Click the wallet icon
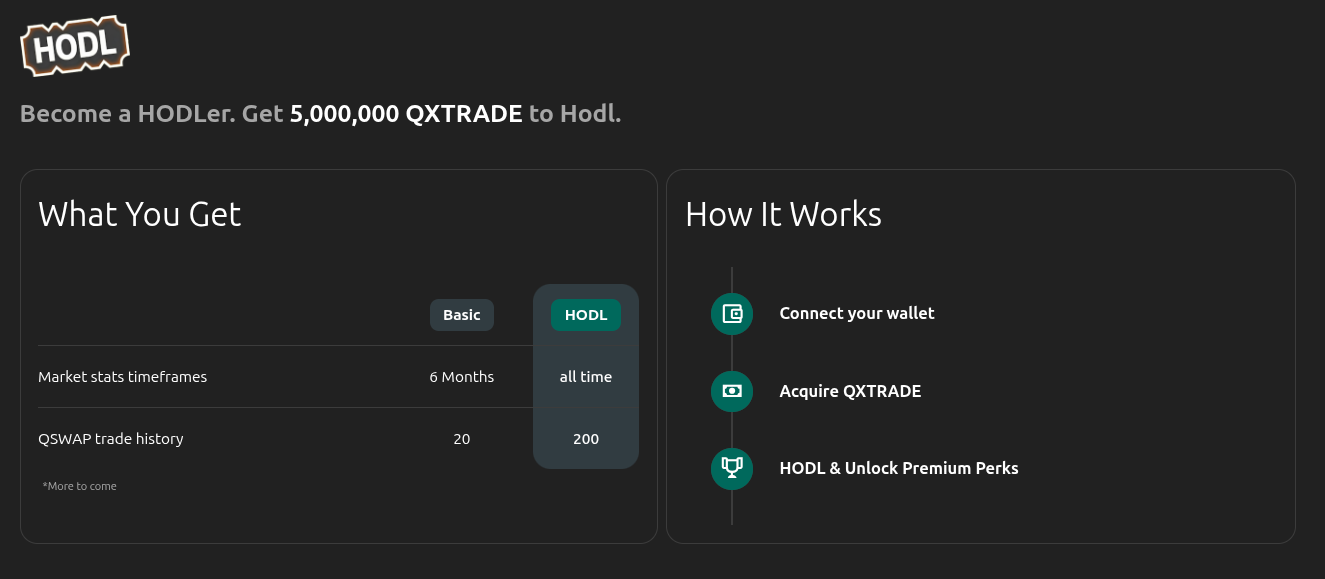 tap(732, 314)
